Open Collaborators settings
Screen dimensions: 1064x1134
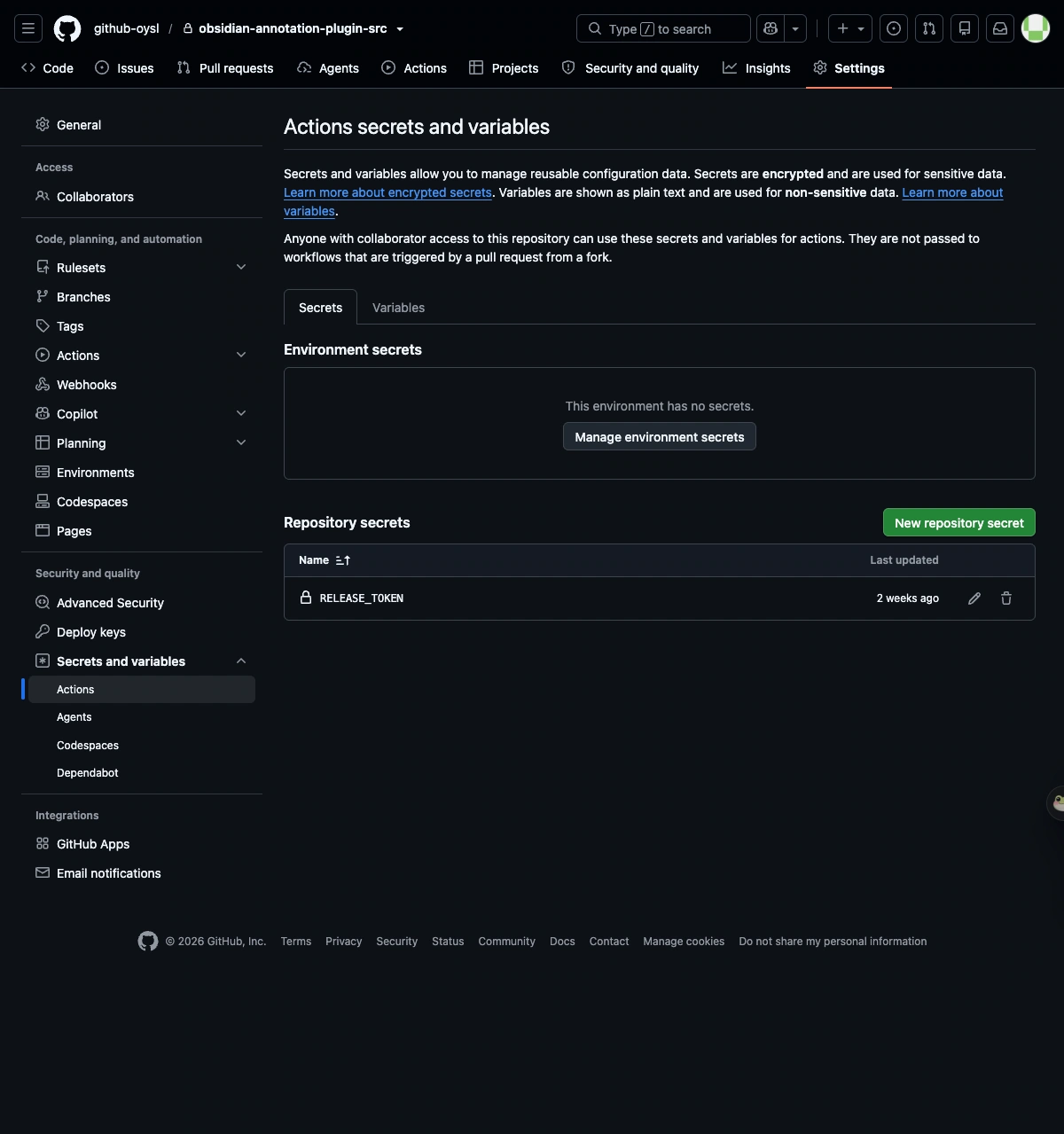(142, 197)
